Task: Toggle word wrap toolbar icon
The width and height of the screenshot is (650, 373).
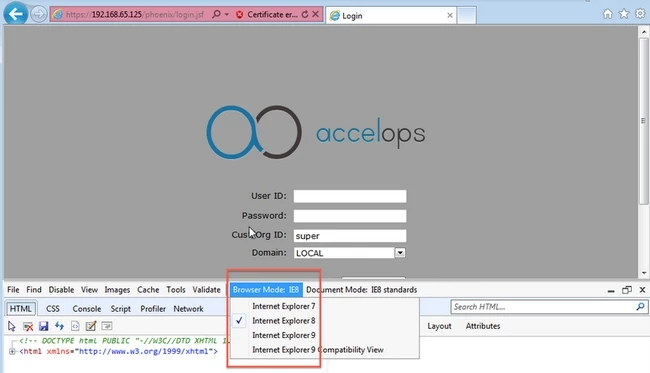Action: click(x=107, y=326)
